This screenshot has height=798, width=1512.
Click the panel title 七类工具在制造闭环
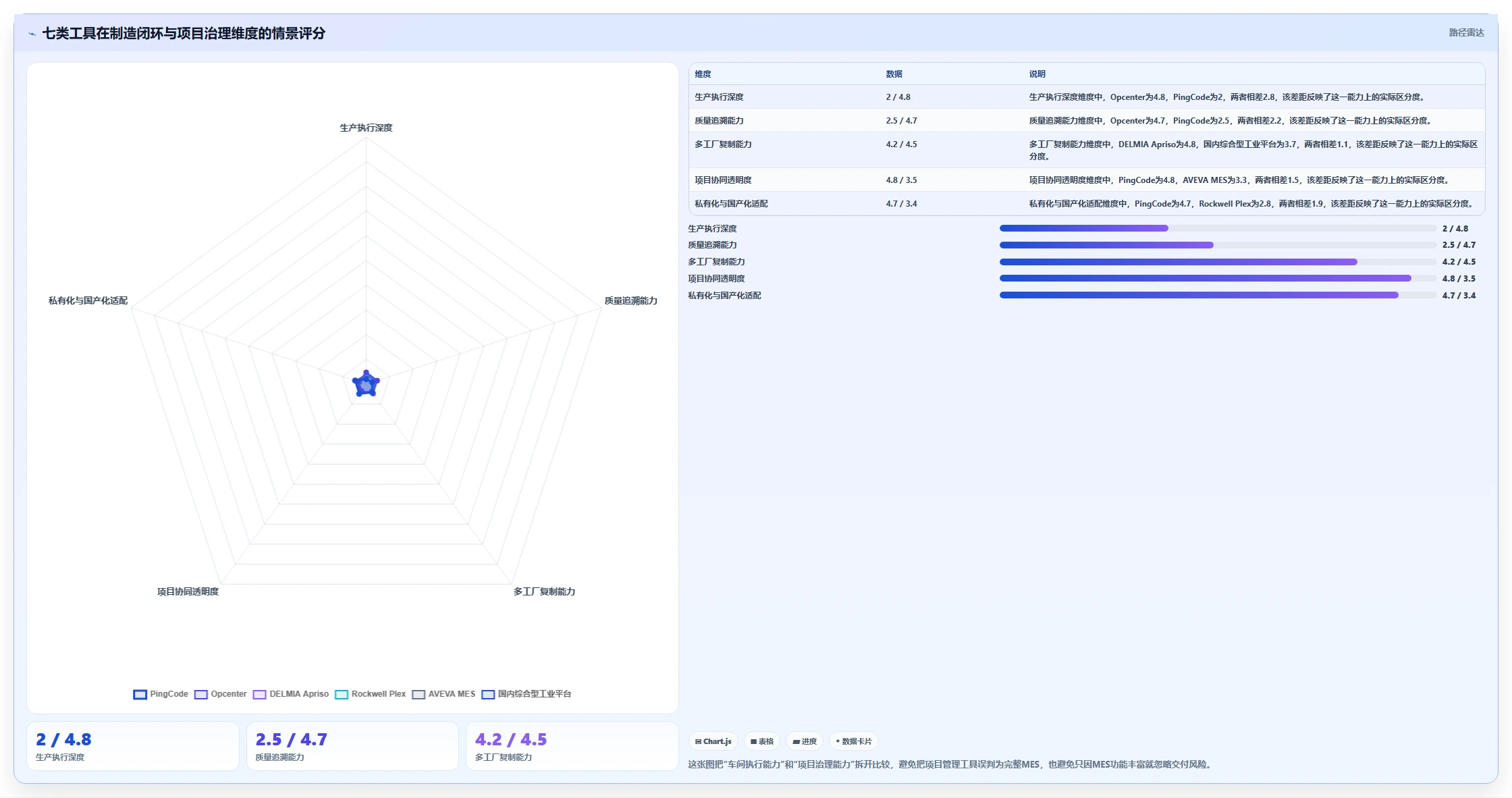click(x=184, y=33)
